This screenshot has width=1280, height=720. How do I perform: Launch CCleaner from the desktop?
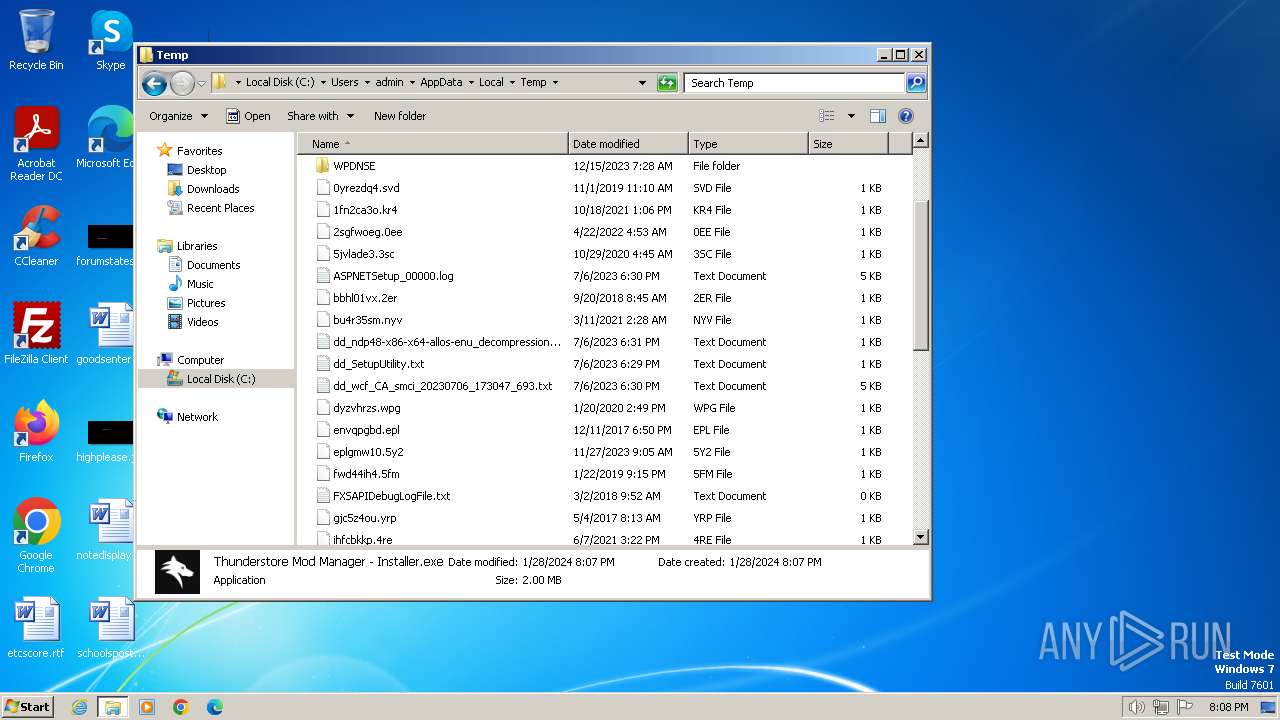click(36, 237)
